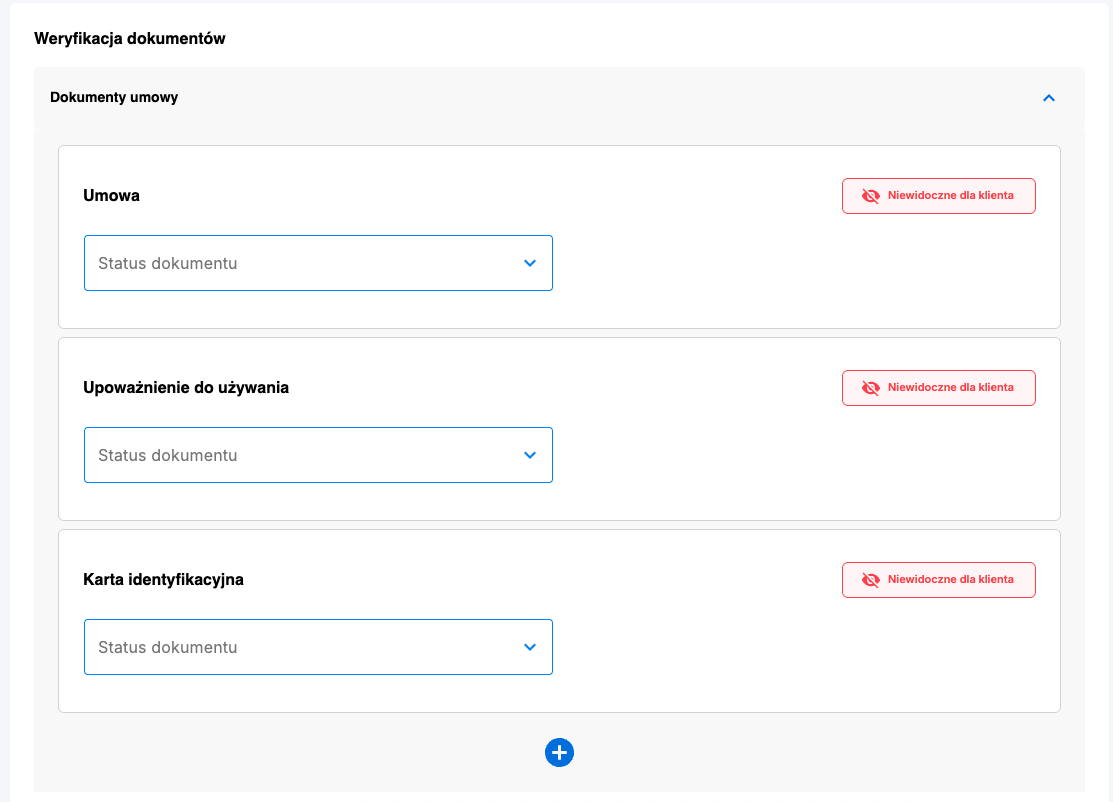Click the dropdown arrow in Umowa status field
The width and height of the screenshot is (1113, 802).
530,263
